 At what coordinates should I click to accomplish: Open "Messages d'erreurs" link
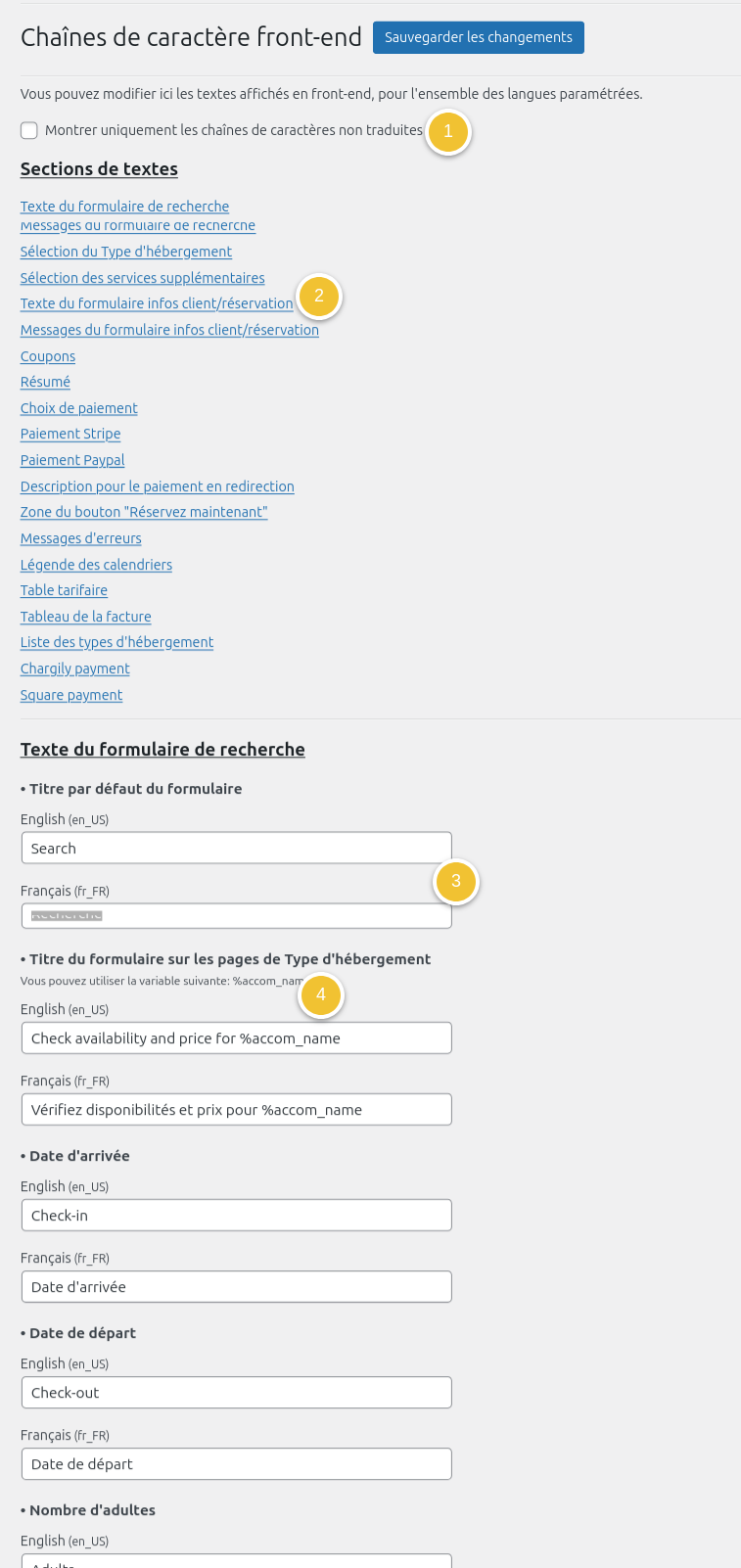[x=81, y=538]
